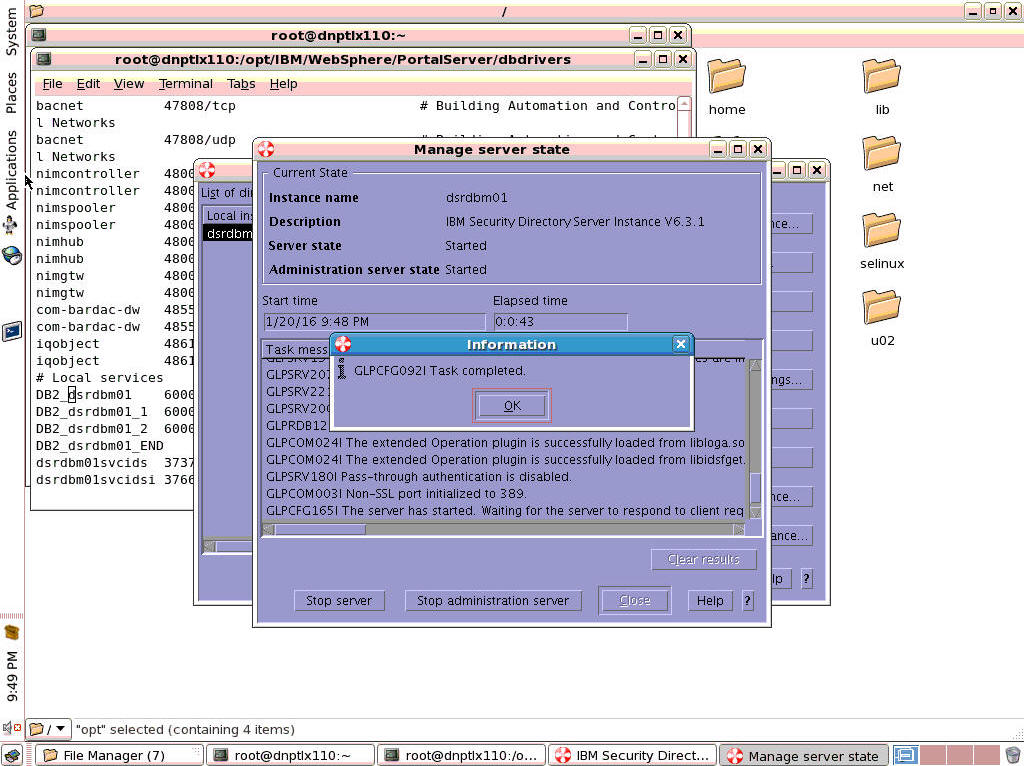1024x766 pixels.
Task: Open the Applications panel menu
Action: pyautogui.click(x=11, y=170)
